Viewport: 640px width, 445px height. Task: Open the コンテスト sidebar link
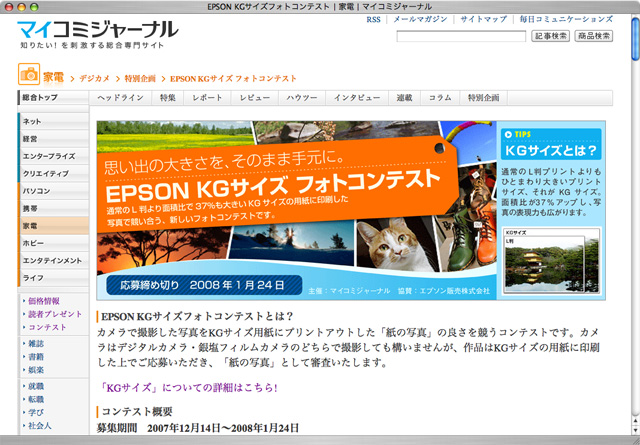click(x=47, y=327)
